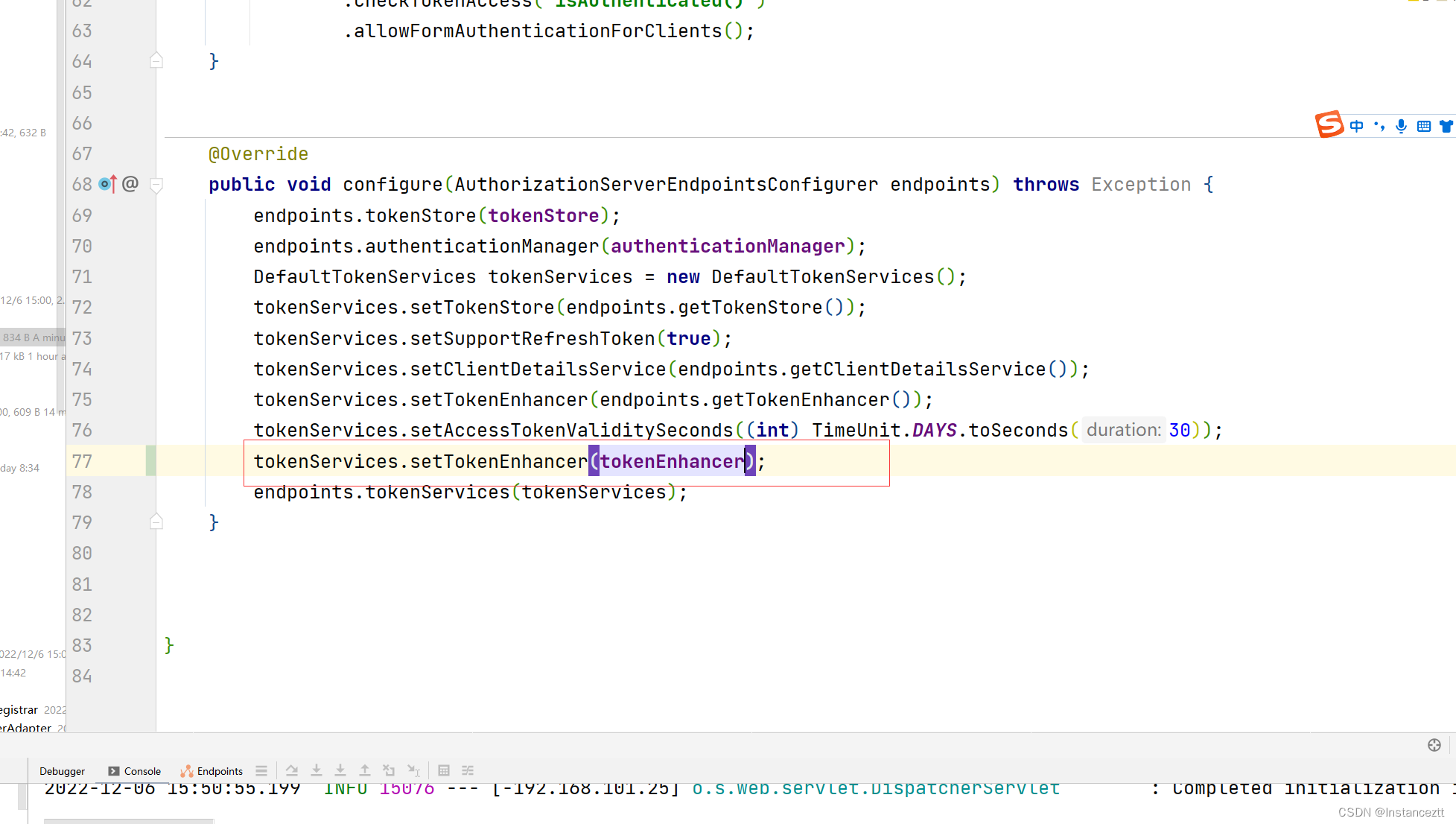Click the Run to Cursor debugger icon
Image resolution: width=1456 pixels, height=824 pixels.
point(414,771)
